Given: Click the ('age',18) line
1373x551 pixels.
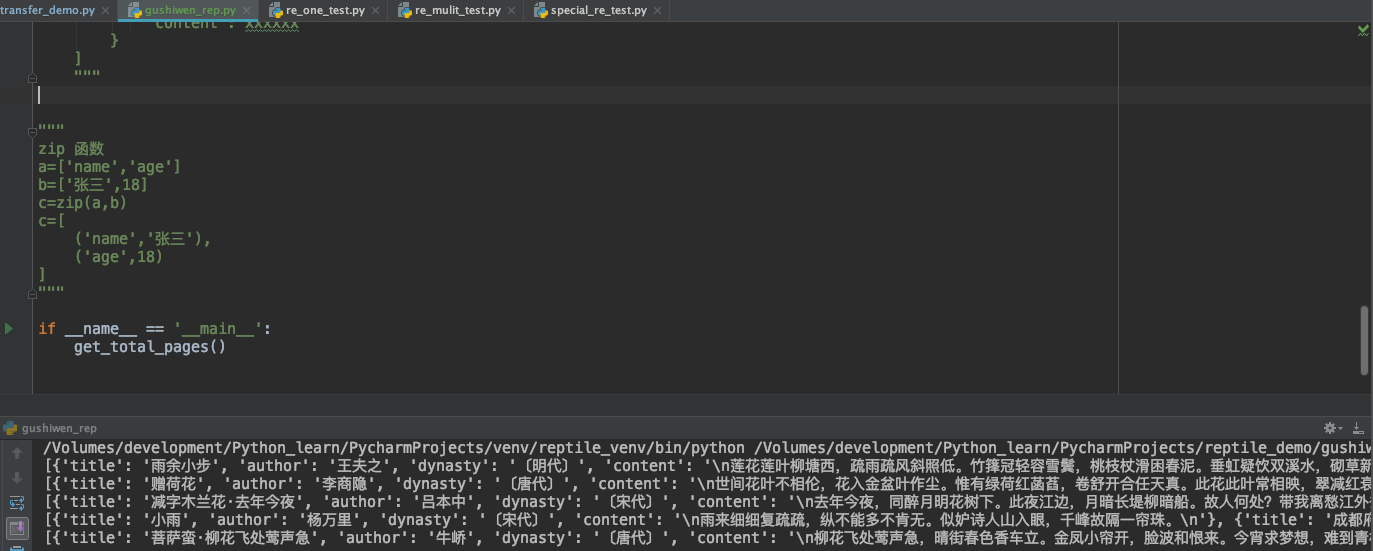Looking at the screenshot, I should 118,257.
